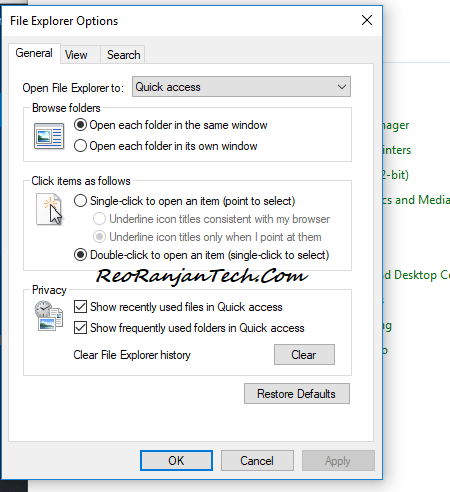Switch to the Search tab
450x492 pixels.
[x=123, y=55]
